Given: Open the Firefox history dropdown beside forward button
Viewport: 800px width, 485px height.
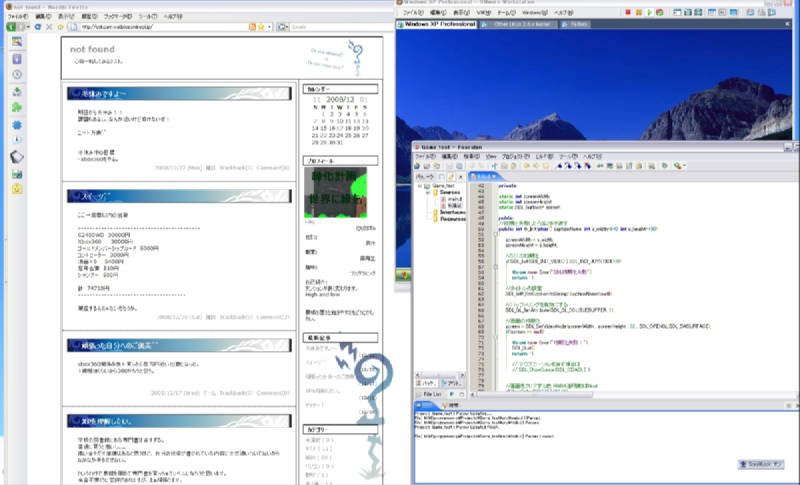Looking at the screenshot, I should pos(28,27).
